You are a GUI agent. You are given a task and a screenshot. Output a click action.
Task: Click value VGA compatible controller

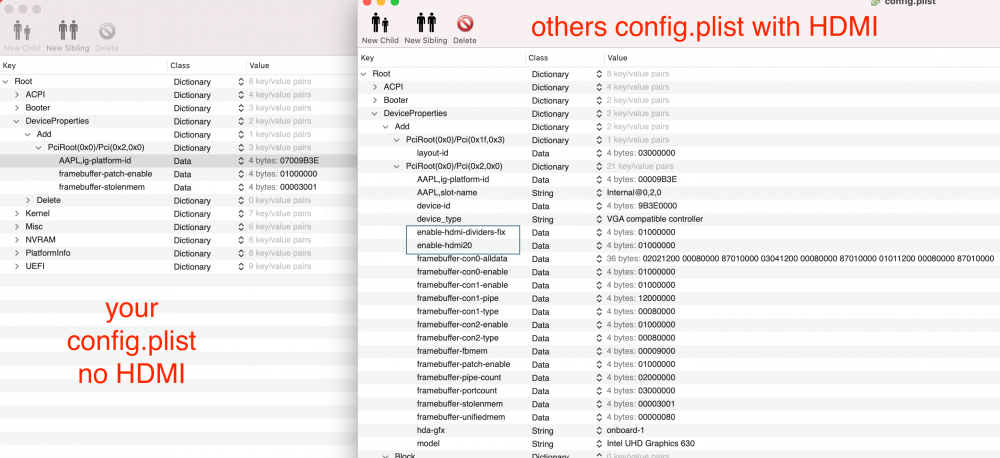[655, 219]
